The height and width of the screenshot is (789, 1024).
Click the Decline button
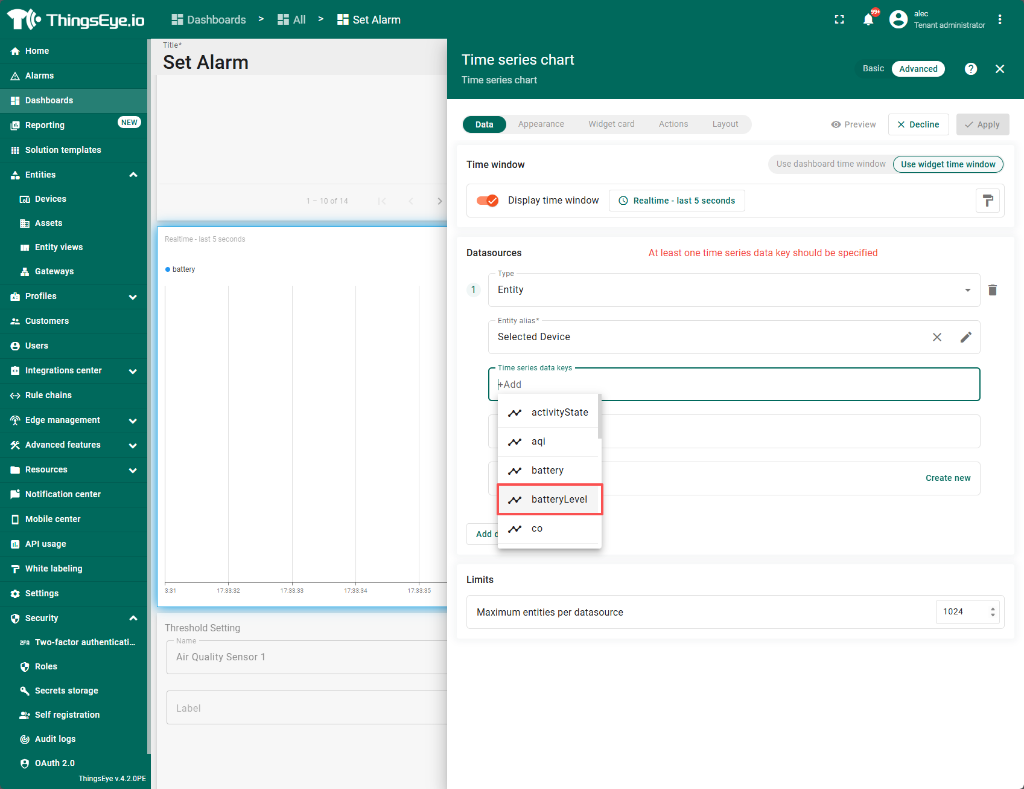[918, 125]
